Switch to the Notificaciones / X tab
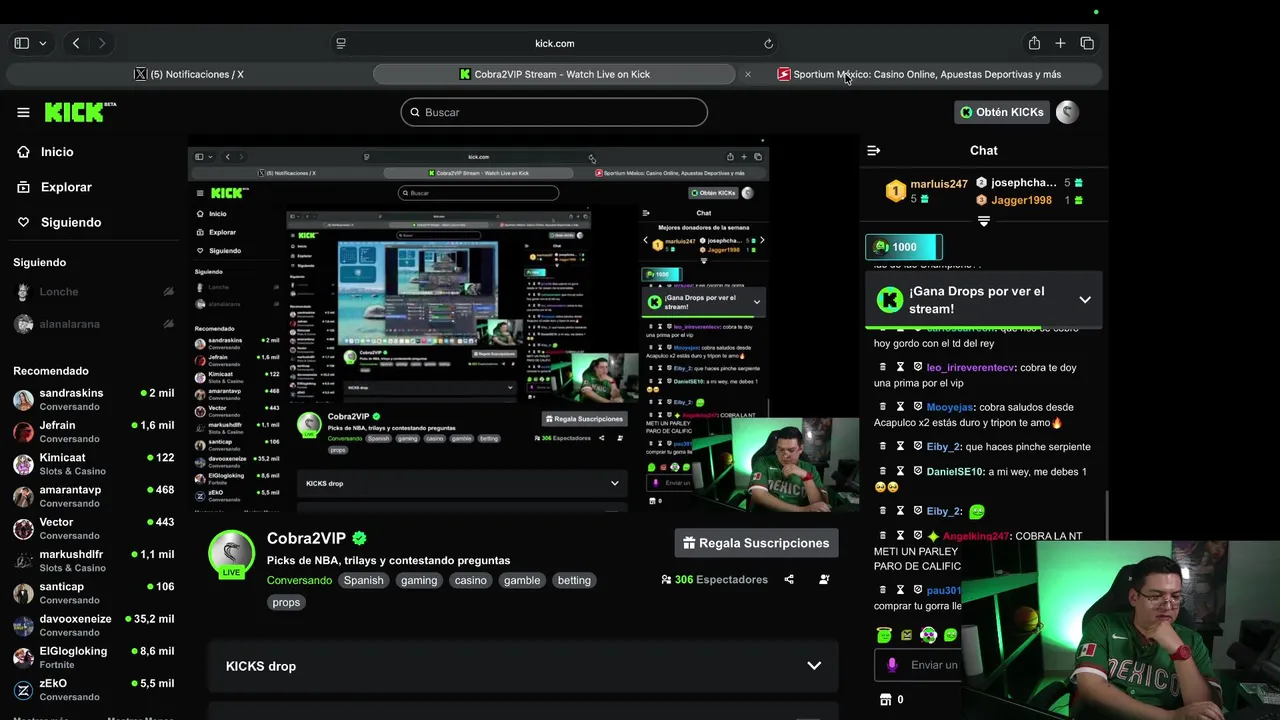The width and height of the screenshot is (1280, 720). (x=189, y=74)
